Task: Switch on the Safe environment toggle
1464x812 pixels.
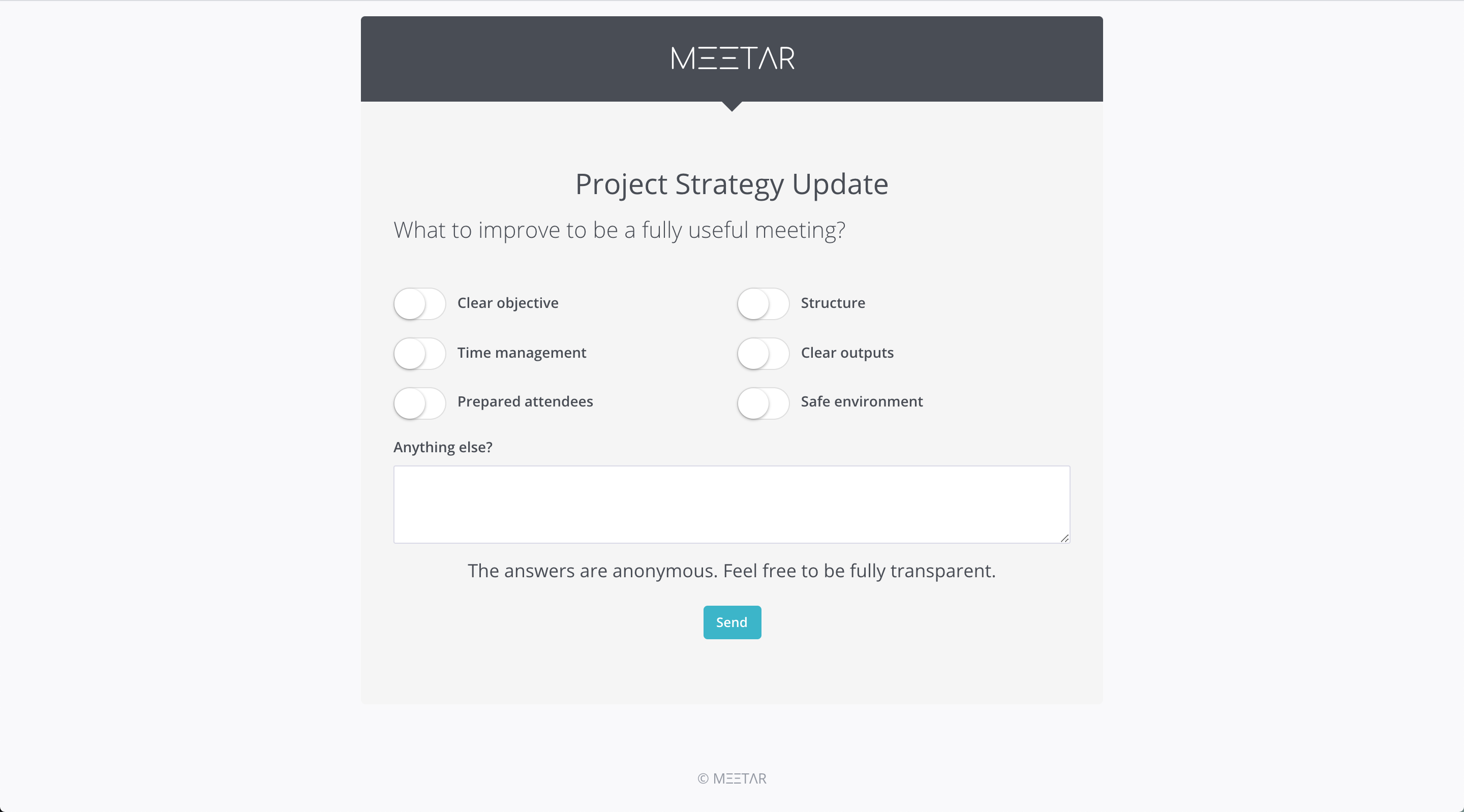Action: (x=762, y=403)
